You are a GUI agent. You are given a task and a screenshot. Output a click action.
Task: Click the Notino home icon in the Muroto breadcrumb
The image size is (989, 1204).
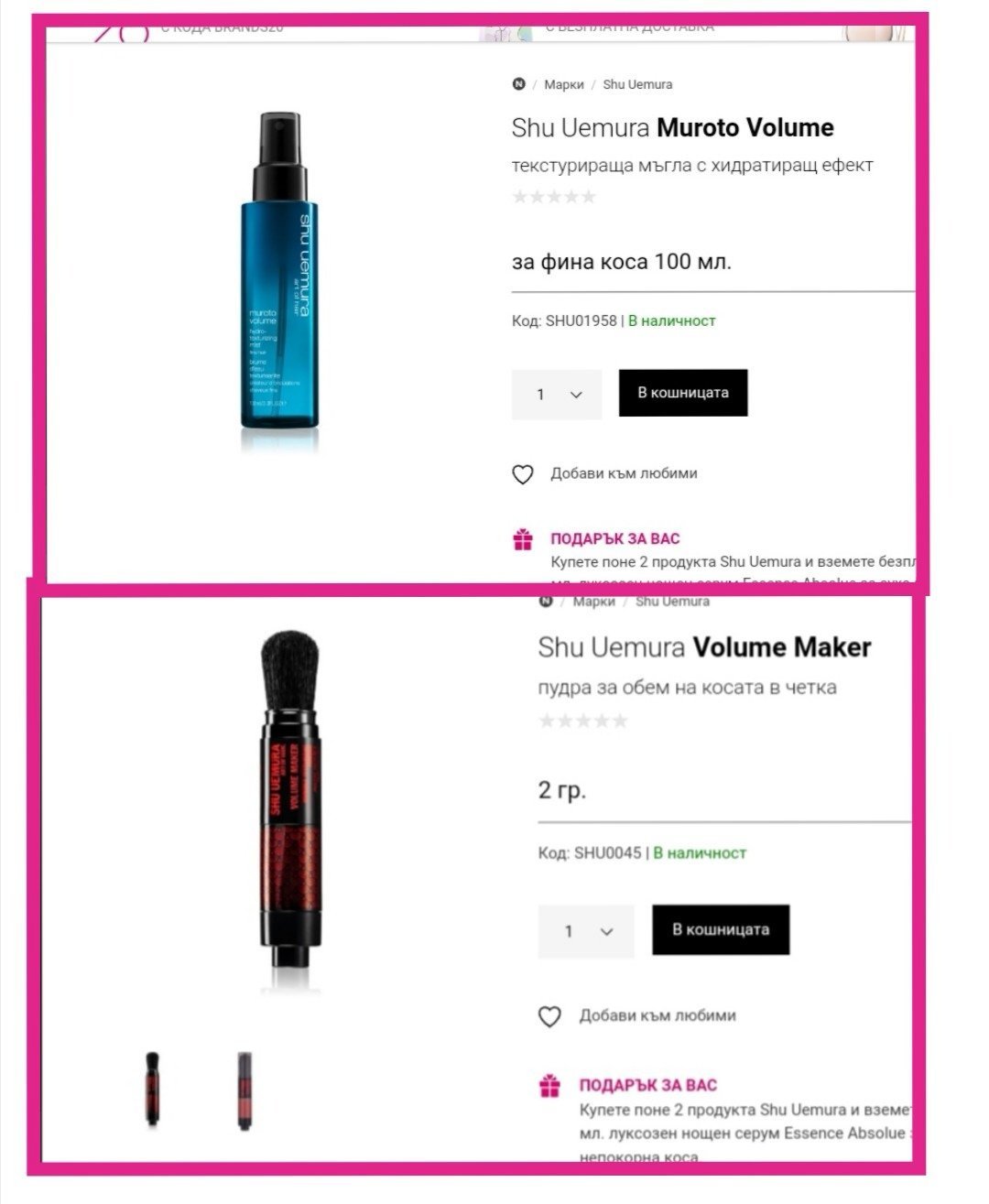pyautogui.click(x=519, y=84)
